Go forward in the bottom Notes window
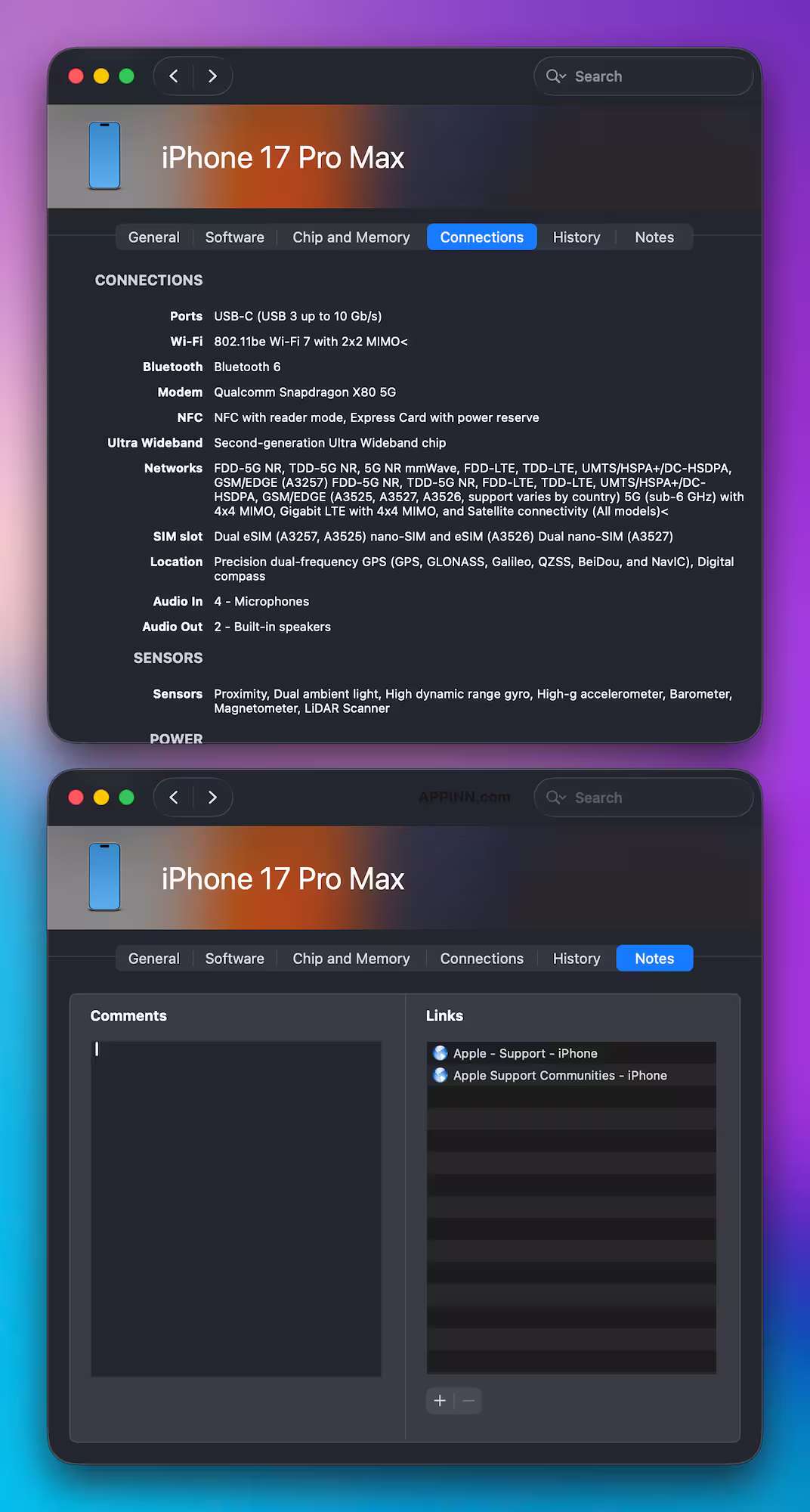 click(x=212, y=798)
